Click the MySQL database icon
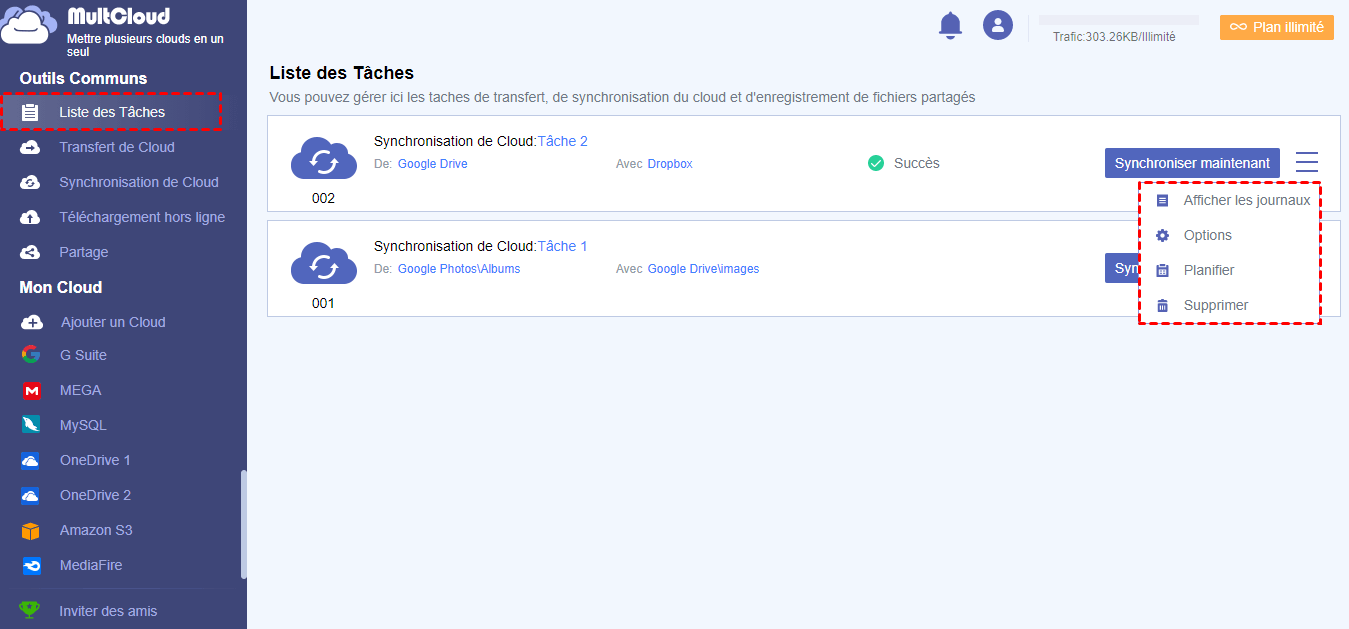Viewport: 1349px width, 629px height. [x=32, y=425]
